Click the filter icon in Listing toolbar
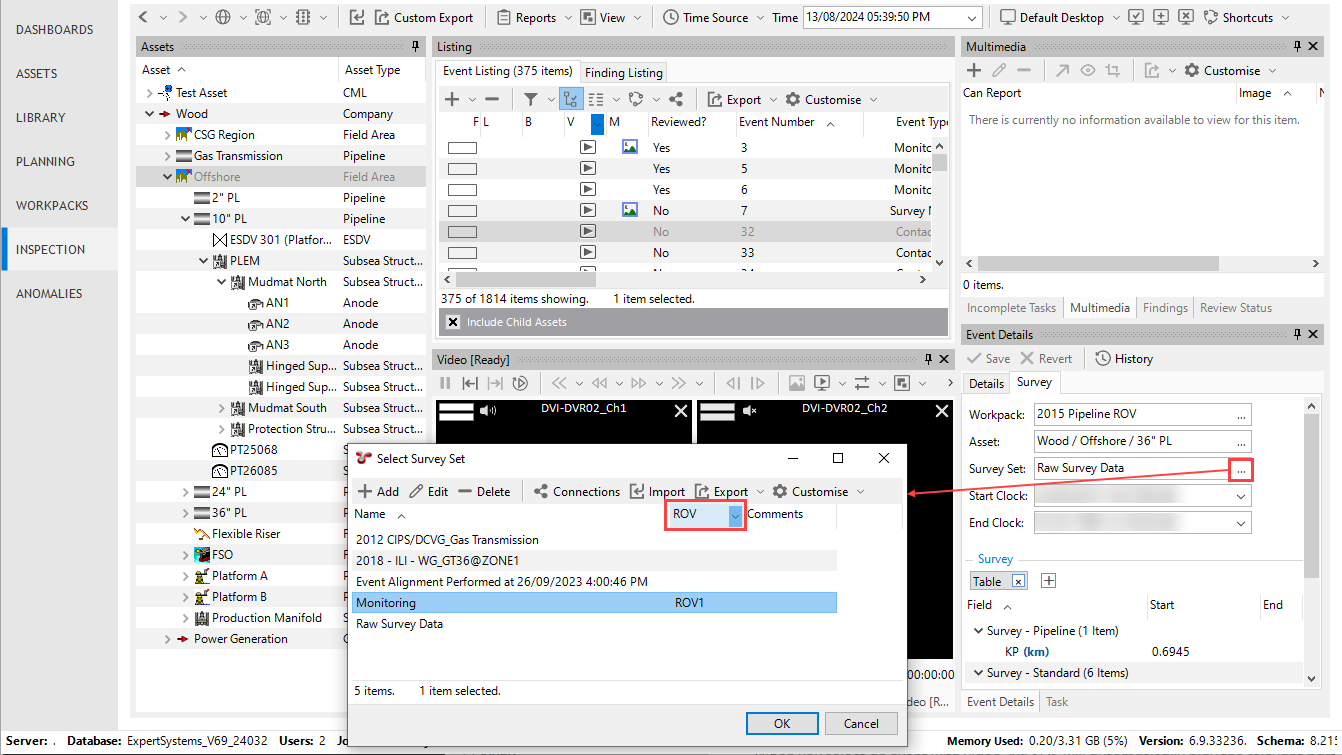Screen dimensions: 1342x755 coord(530,99)
